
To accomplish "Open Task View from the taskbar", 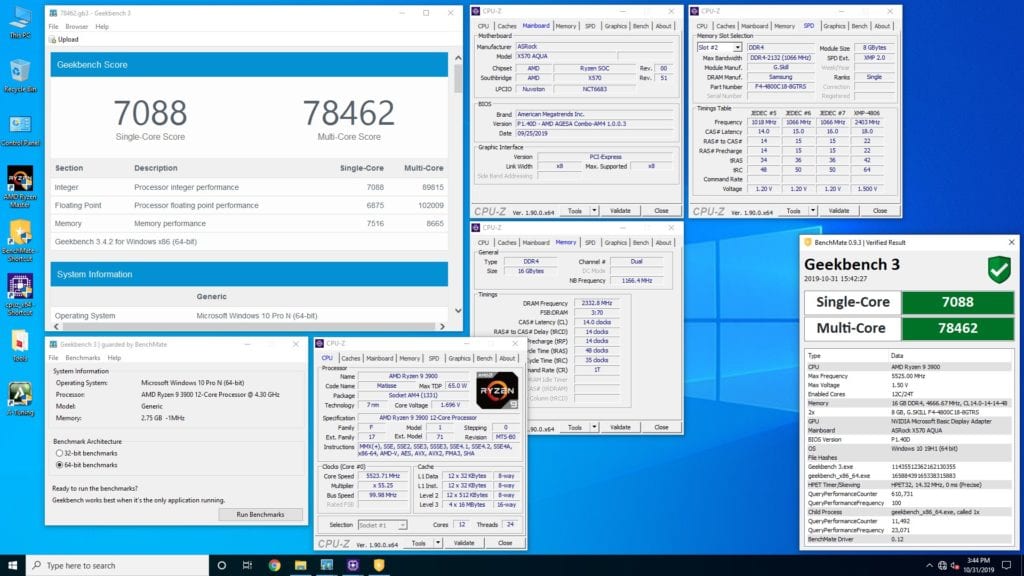I will tap(248, 566).
